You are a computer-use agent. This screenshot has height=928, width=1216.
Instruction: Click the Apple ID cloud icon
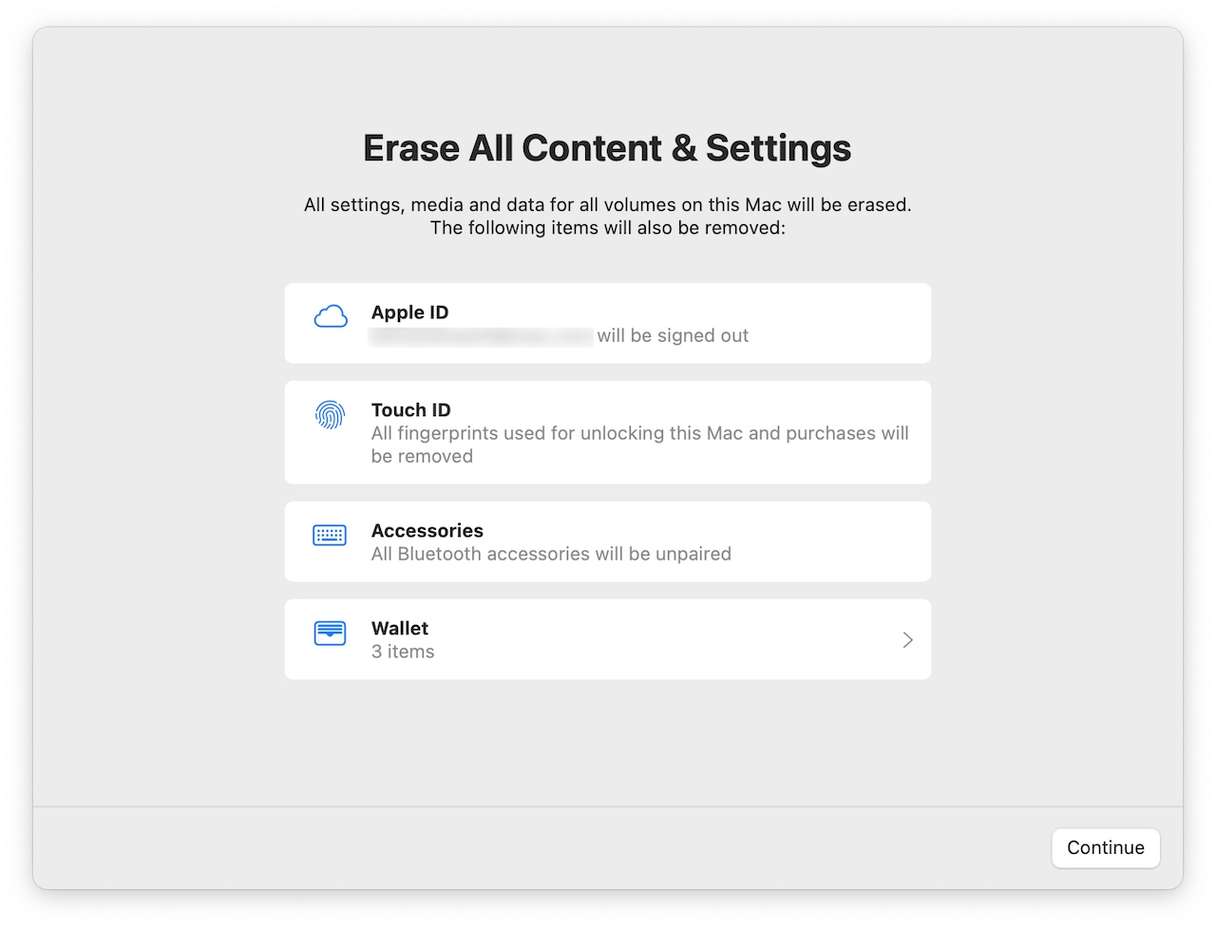tap(330, 317)
